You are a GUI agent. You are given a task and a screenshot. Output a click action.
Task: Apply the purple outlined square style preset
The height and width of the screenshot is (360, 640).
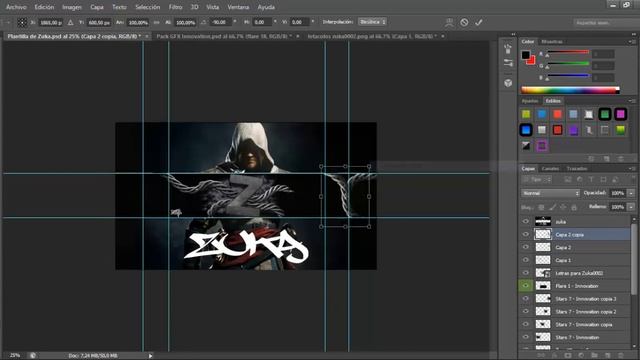(542, 146)
